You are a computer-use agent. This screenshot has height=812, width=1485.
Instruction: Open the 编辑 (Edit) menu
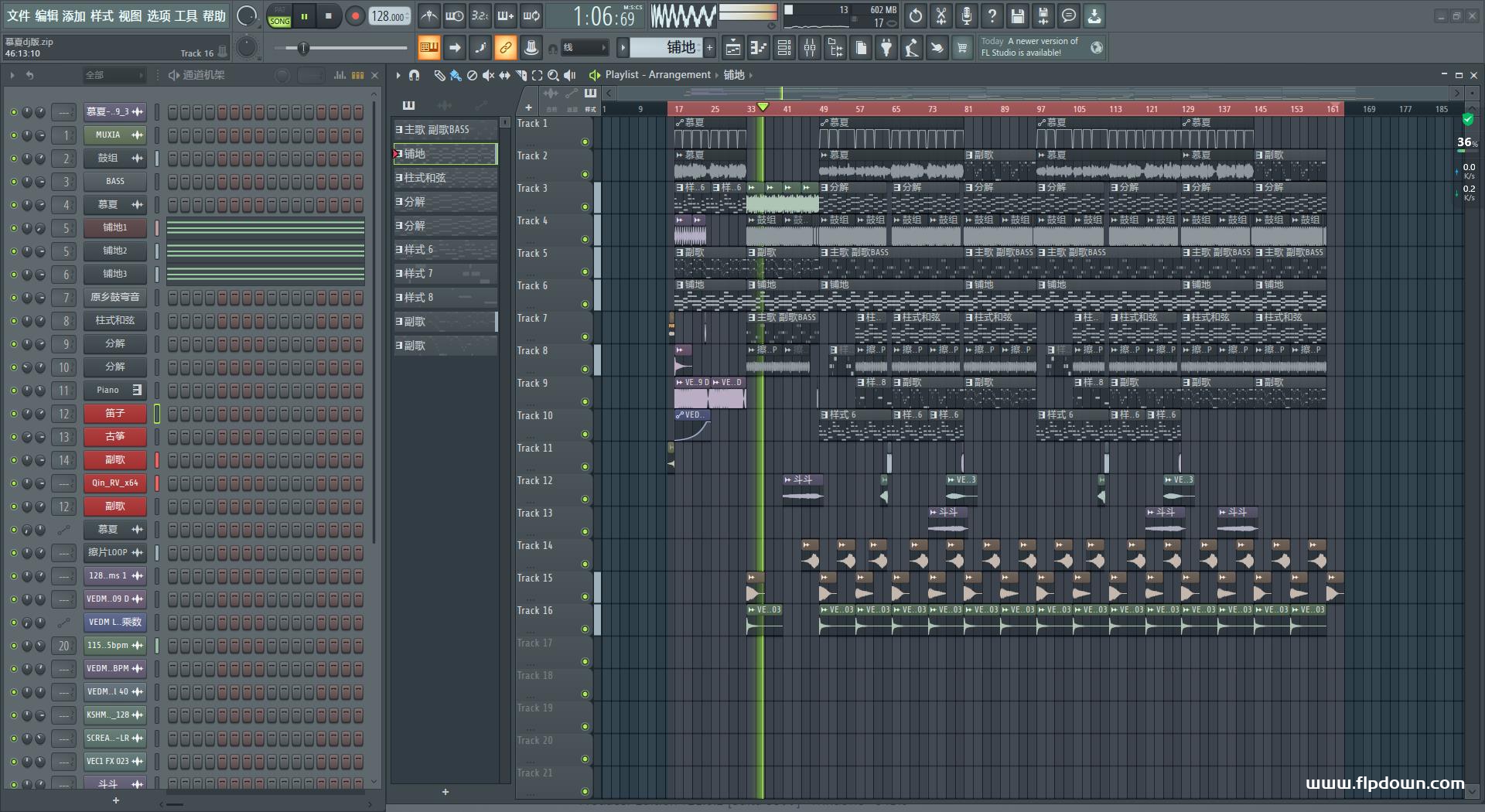pyautogui.click(x=46, y=15)
